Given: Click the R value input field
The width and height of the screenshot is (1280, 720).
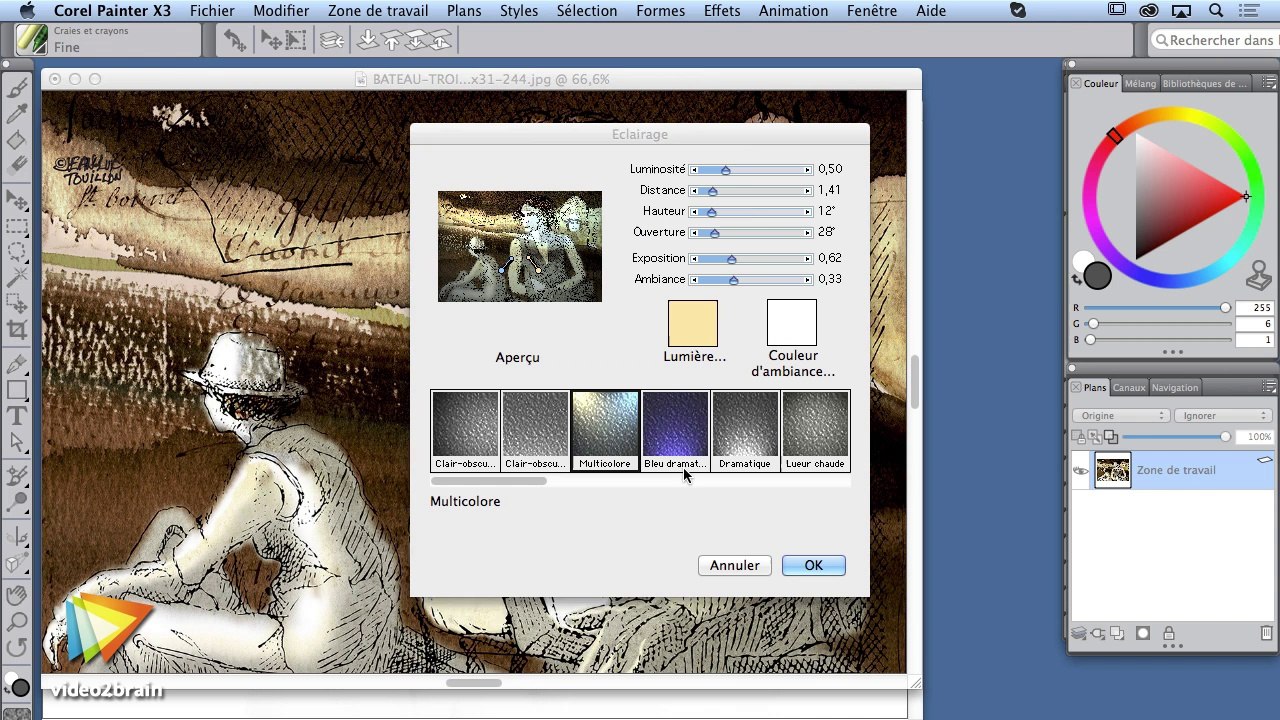Looking at the screenshot, I should pyautogui.click(x=1254, y=308).
